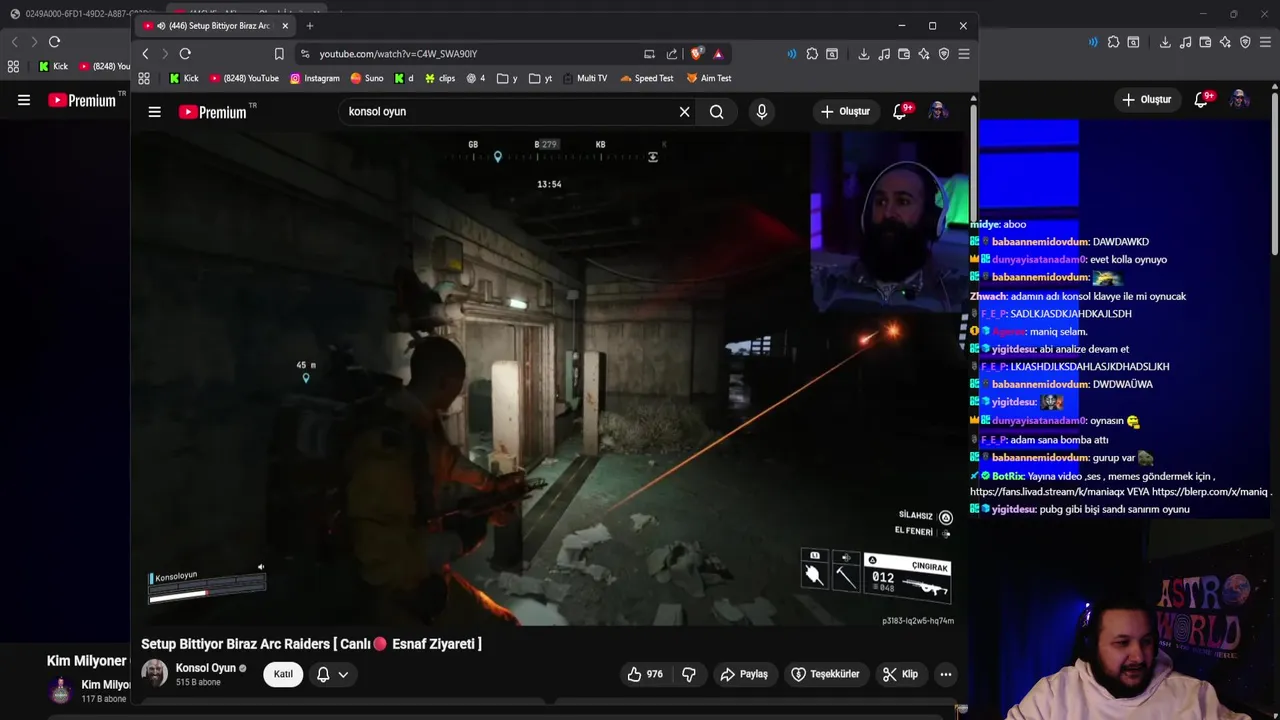Click the Oluştur button in the background window
1280x720 pixels.
(x=1147, y=99)
